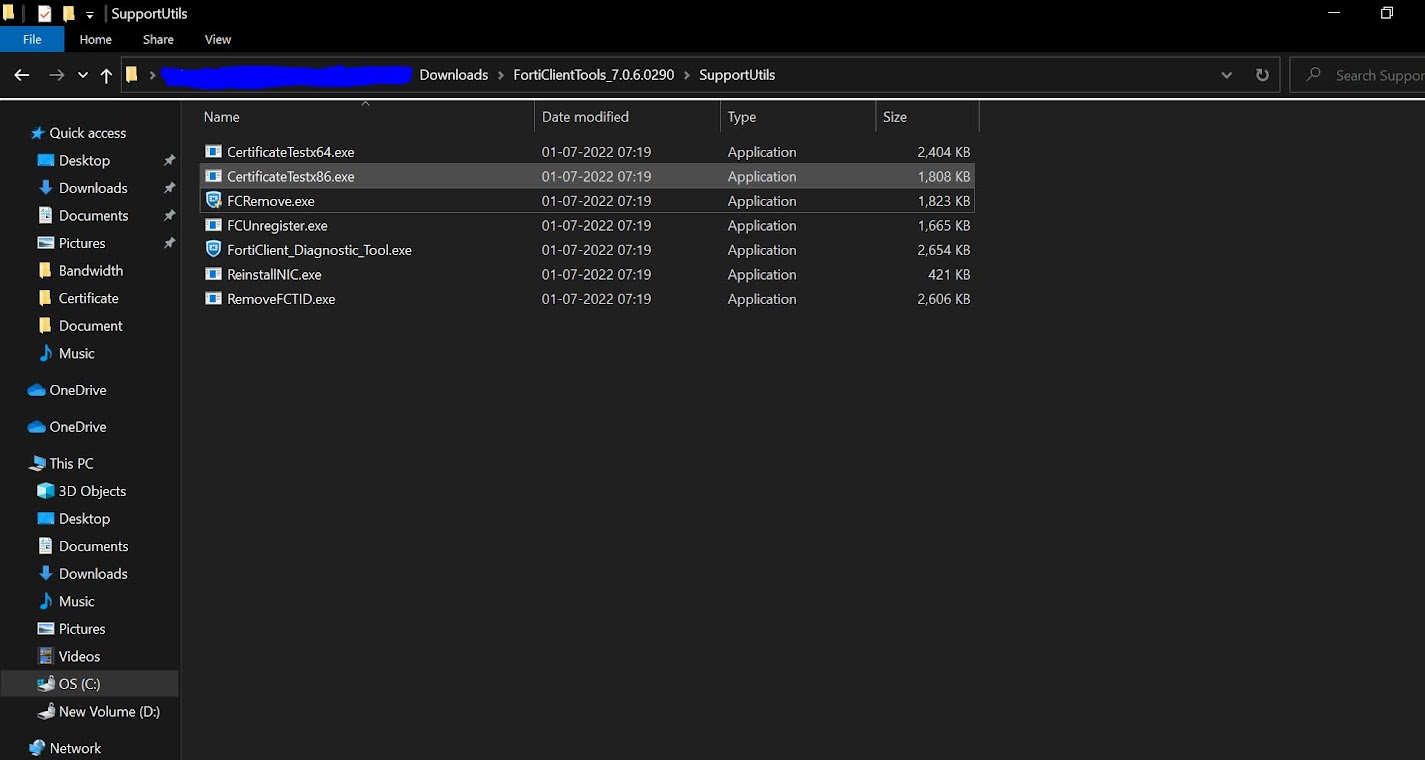Click the 2,404 KB size cell
1425x760 pixels.
coord(943,152)
